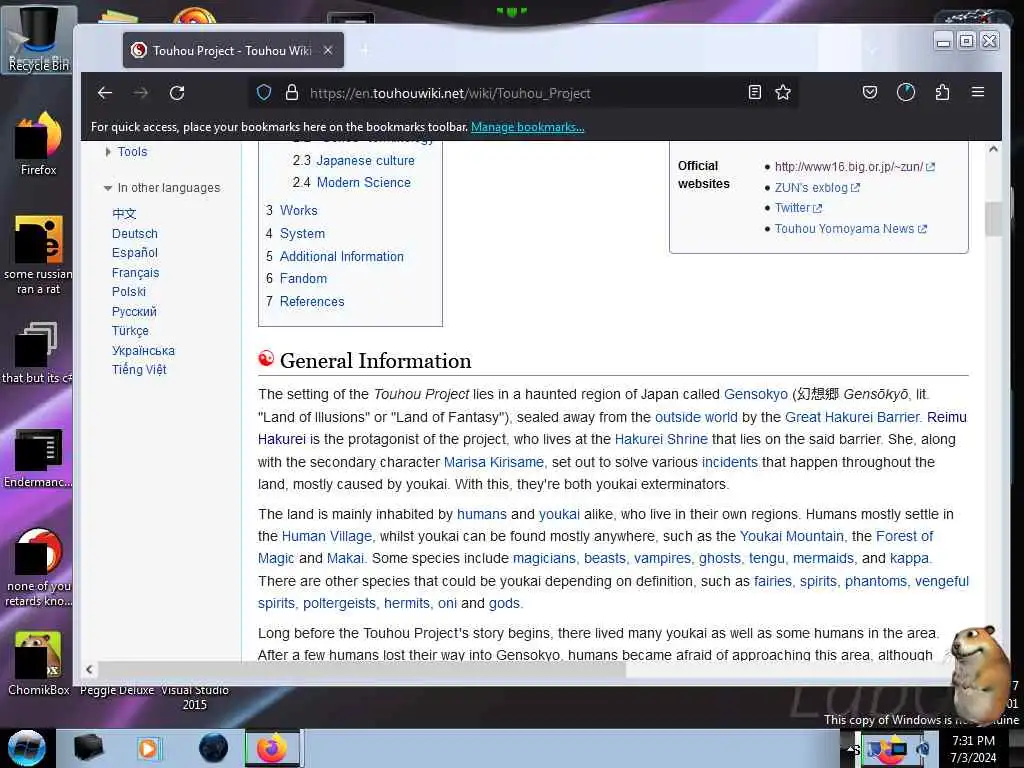1024x768 pixels.
Task: Jump to 2.4 Modern Science in contents
Action: [x=351, y=183]
